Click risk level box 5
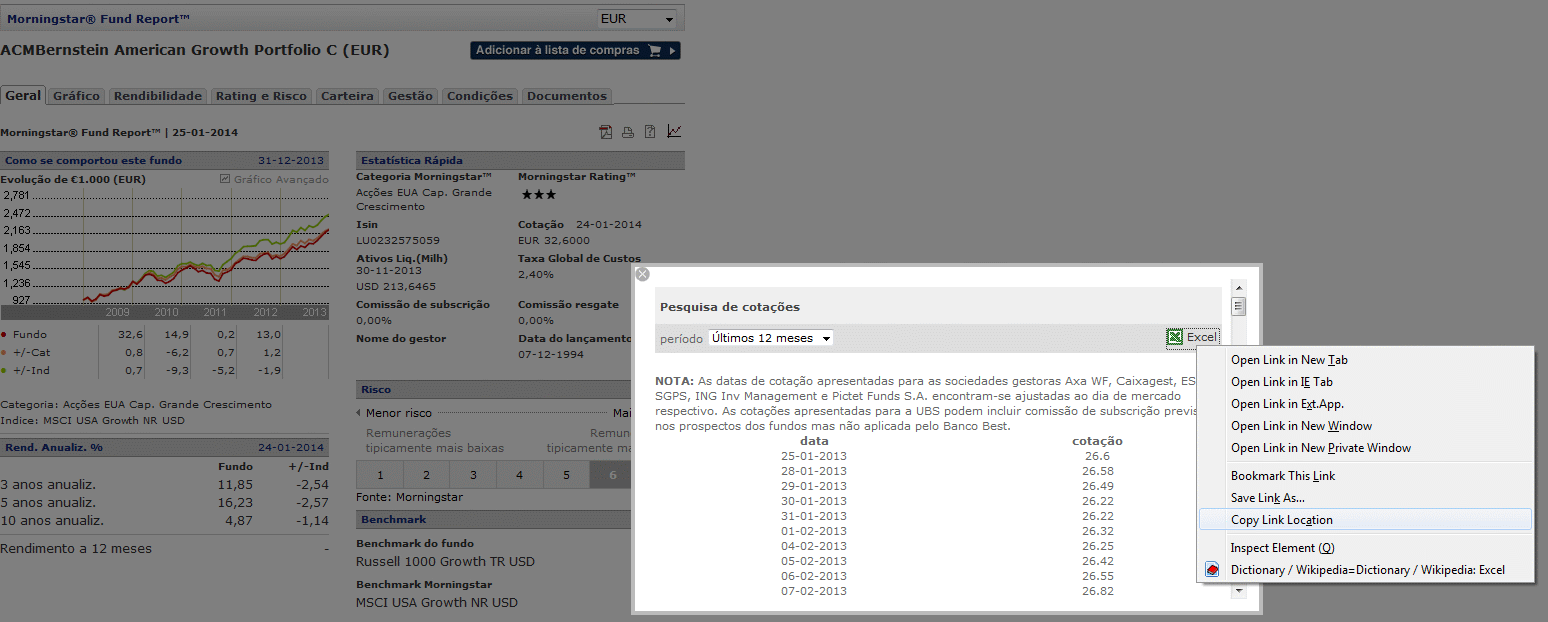The image size is (1548, 622). pos(566,475)
